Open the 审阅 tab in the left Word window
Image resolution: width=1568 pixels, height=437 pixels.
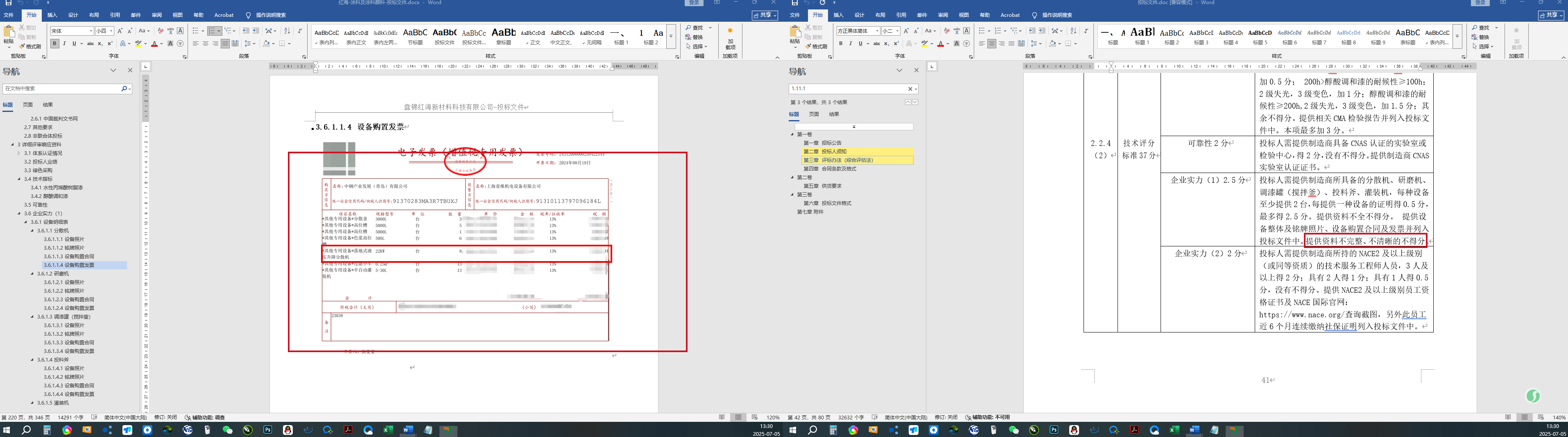[156, 15]
